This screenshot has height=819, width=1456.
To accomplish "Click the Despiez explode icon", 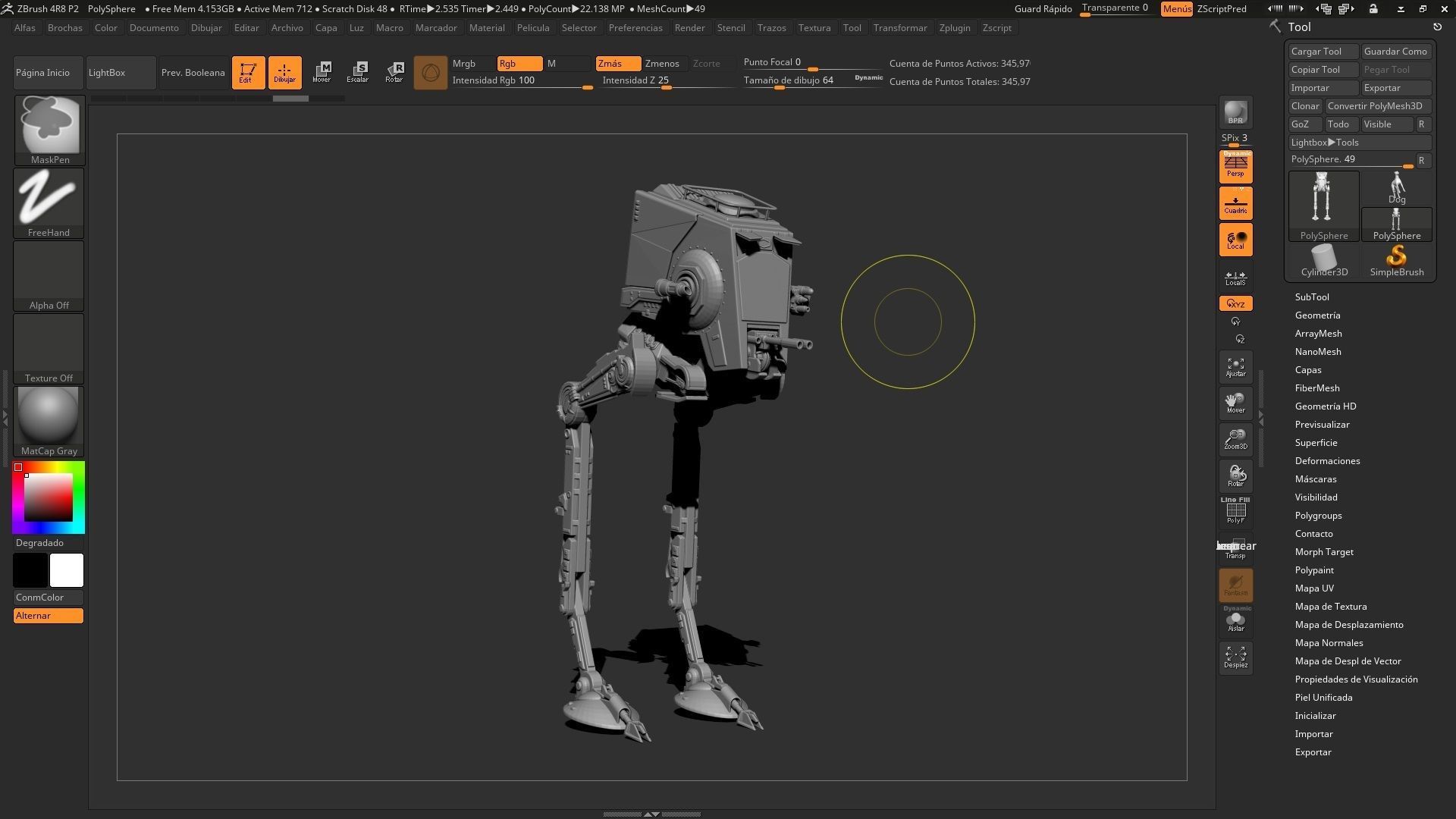I will coord(1235,657).
